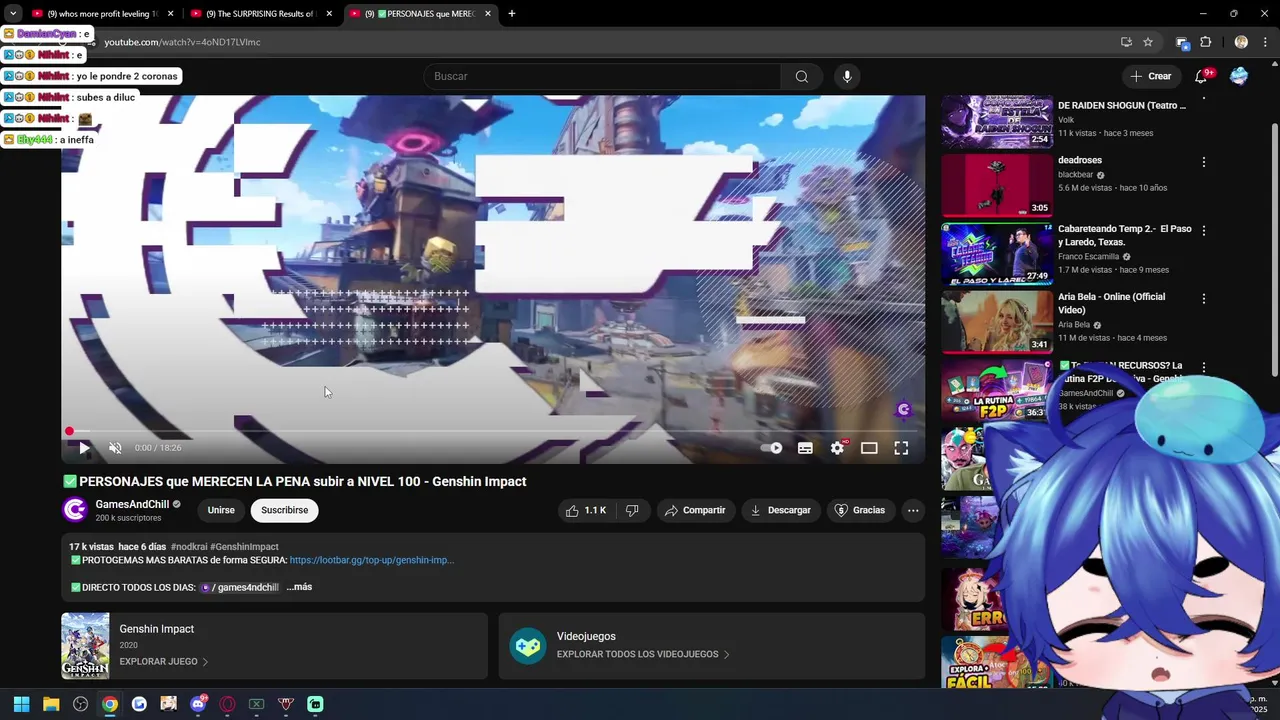Click the #GenshinImpact hashtag

pos(244,547)
